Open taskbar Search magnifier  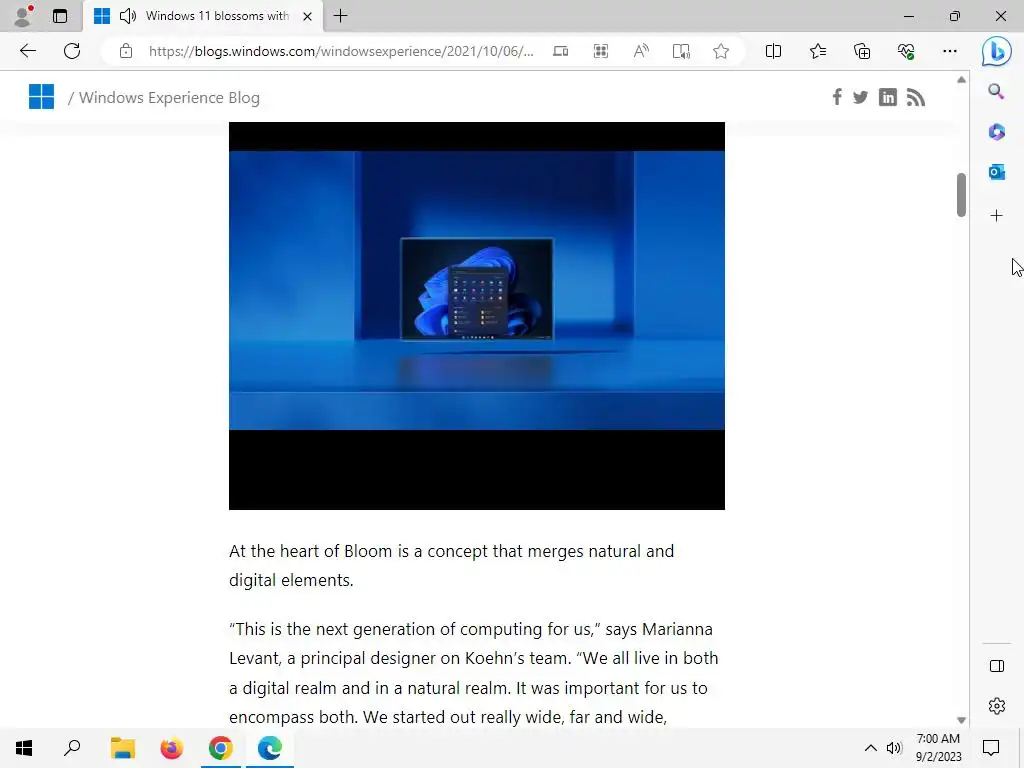click(x=72, y=748)
